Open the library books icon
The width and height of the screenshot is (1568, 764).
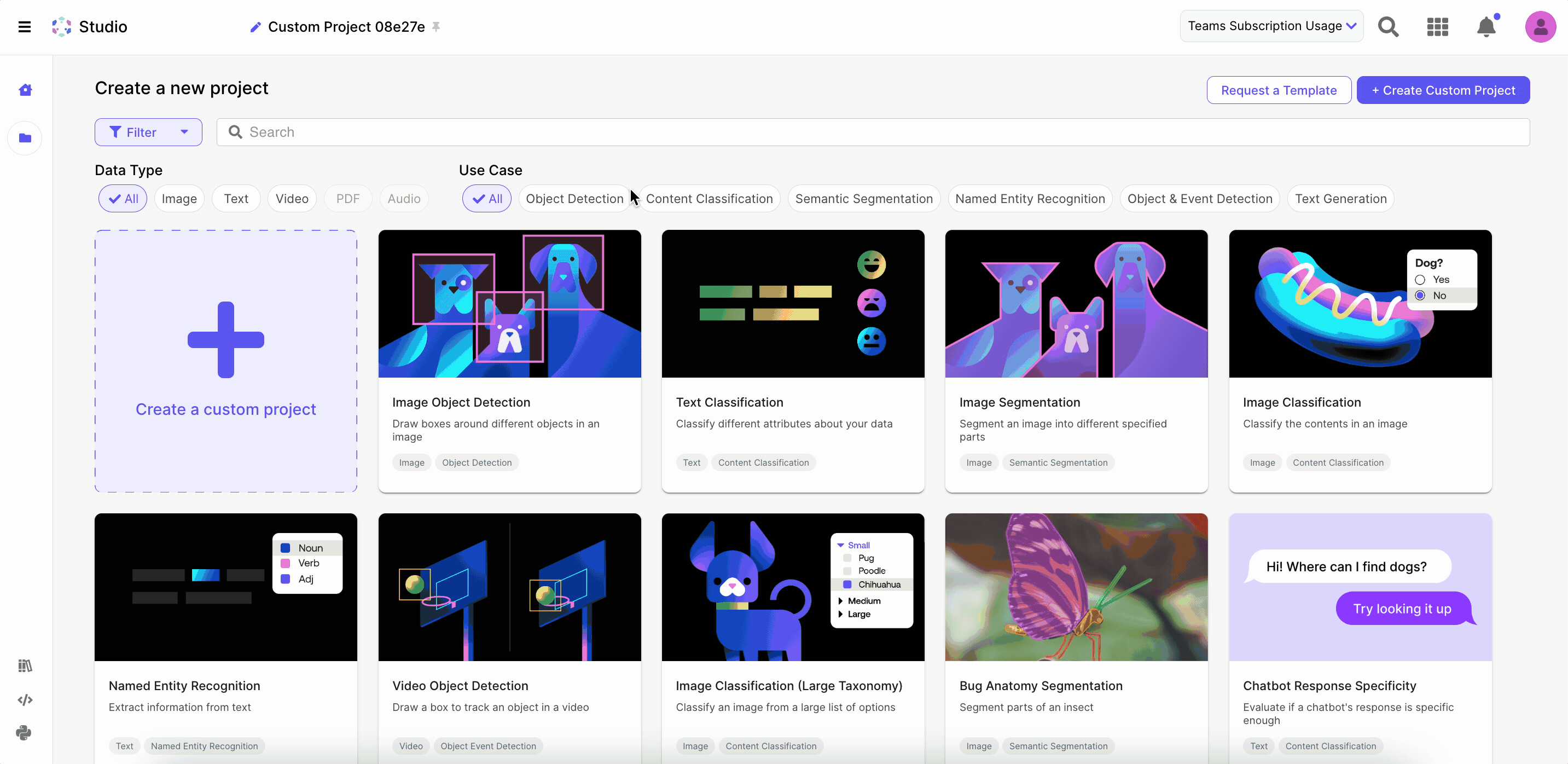pos(25,665)
